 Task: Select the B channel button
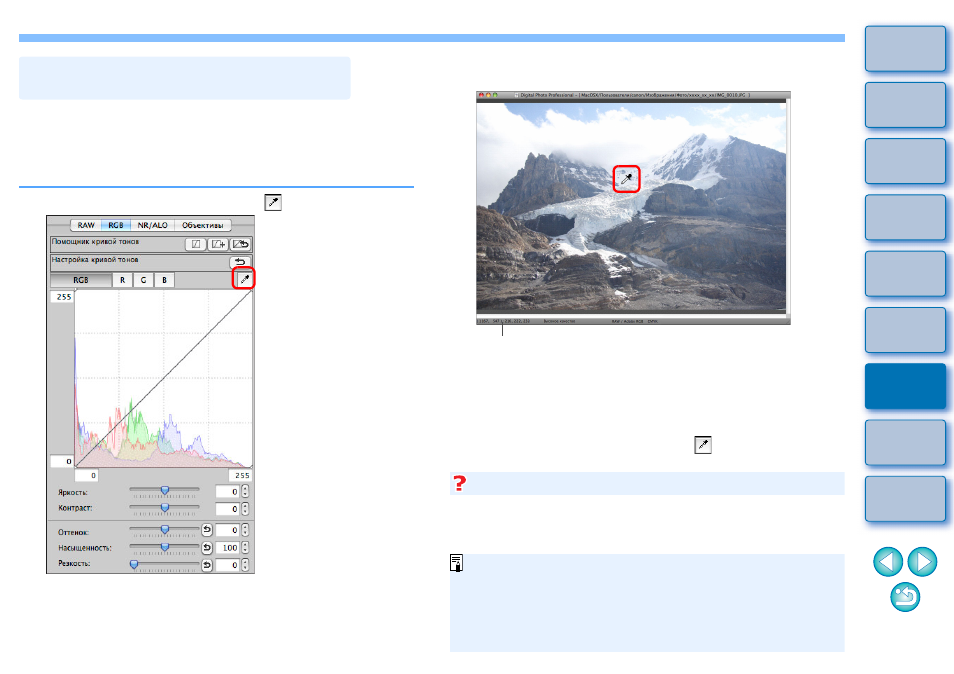(164, 280)
